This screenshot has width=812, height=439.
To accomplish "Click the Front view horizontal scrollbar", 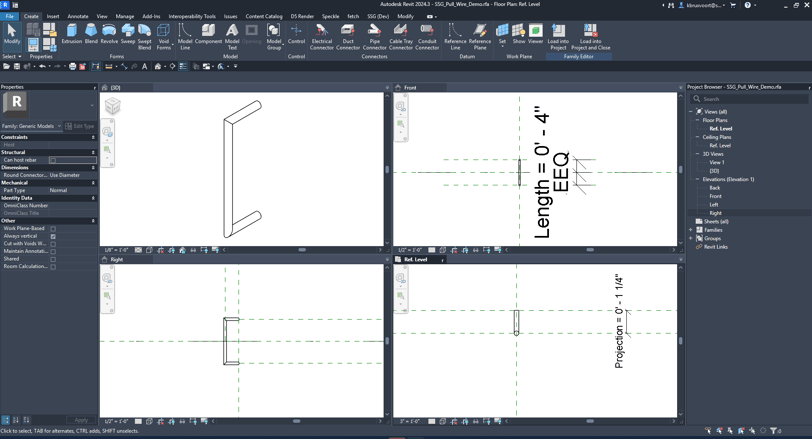I will coord(590,250).
